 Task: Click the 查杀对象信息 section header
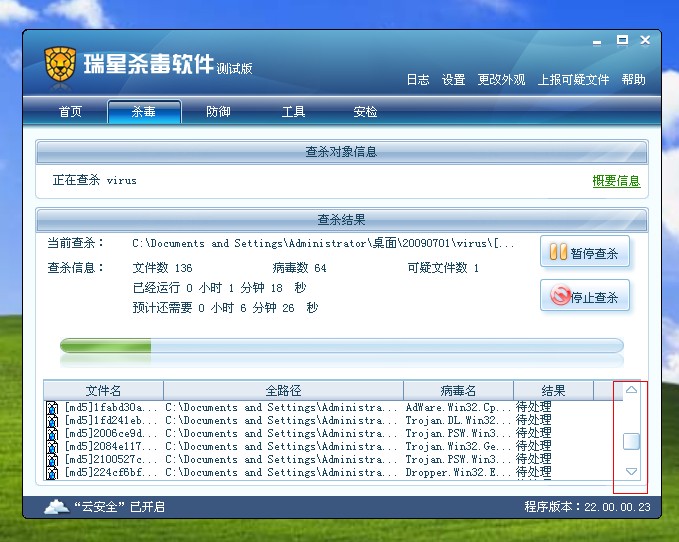point(342,152)
